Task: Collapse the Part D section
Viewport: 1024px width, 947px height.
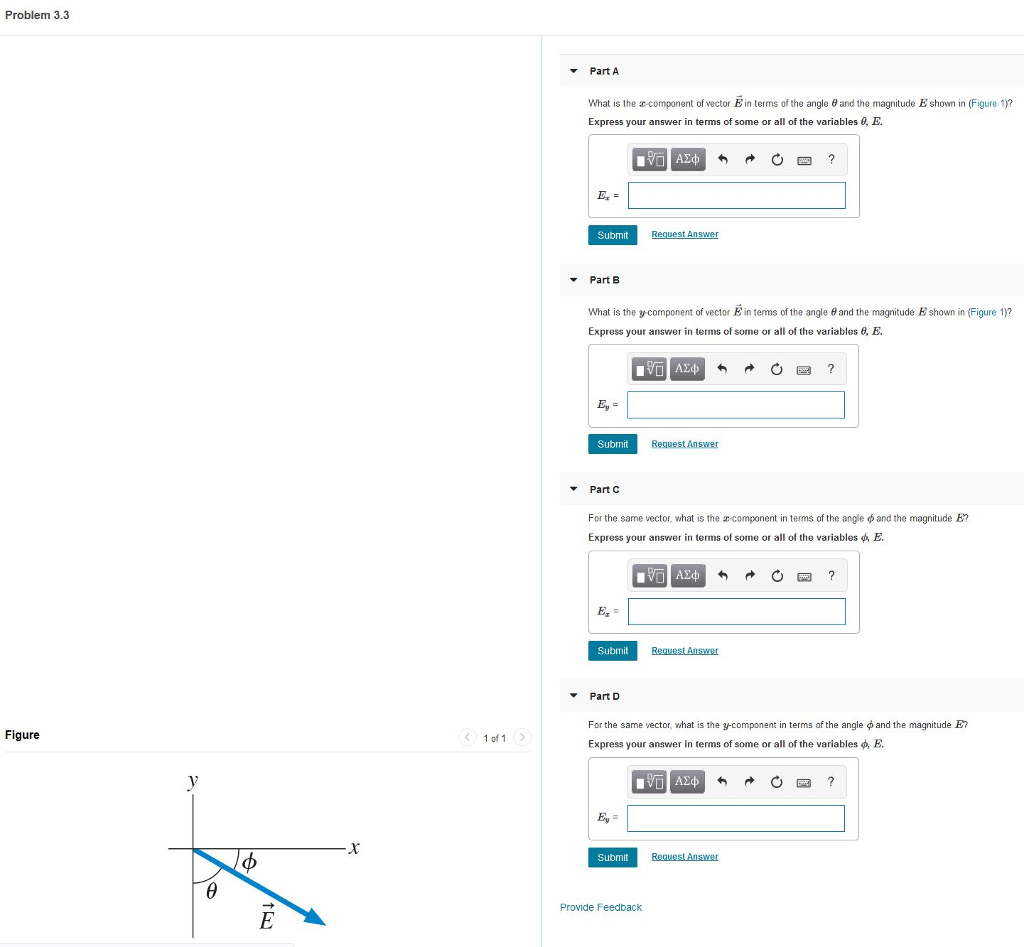Action: pyautogui.click(x=573, y=695)
